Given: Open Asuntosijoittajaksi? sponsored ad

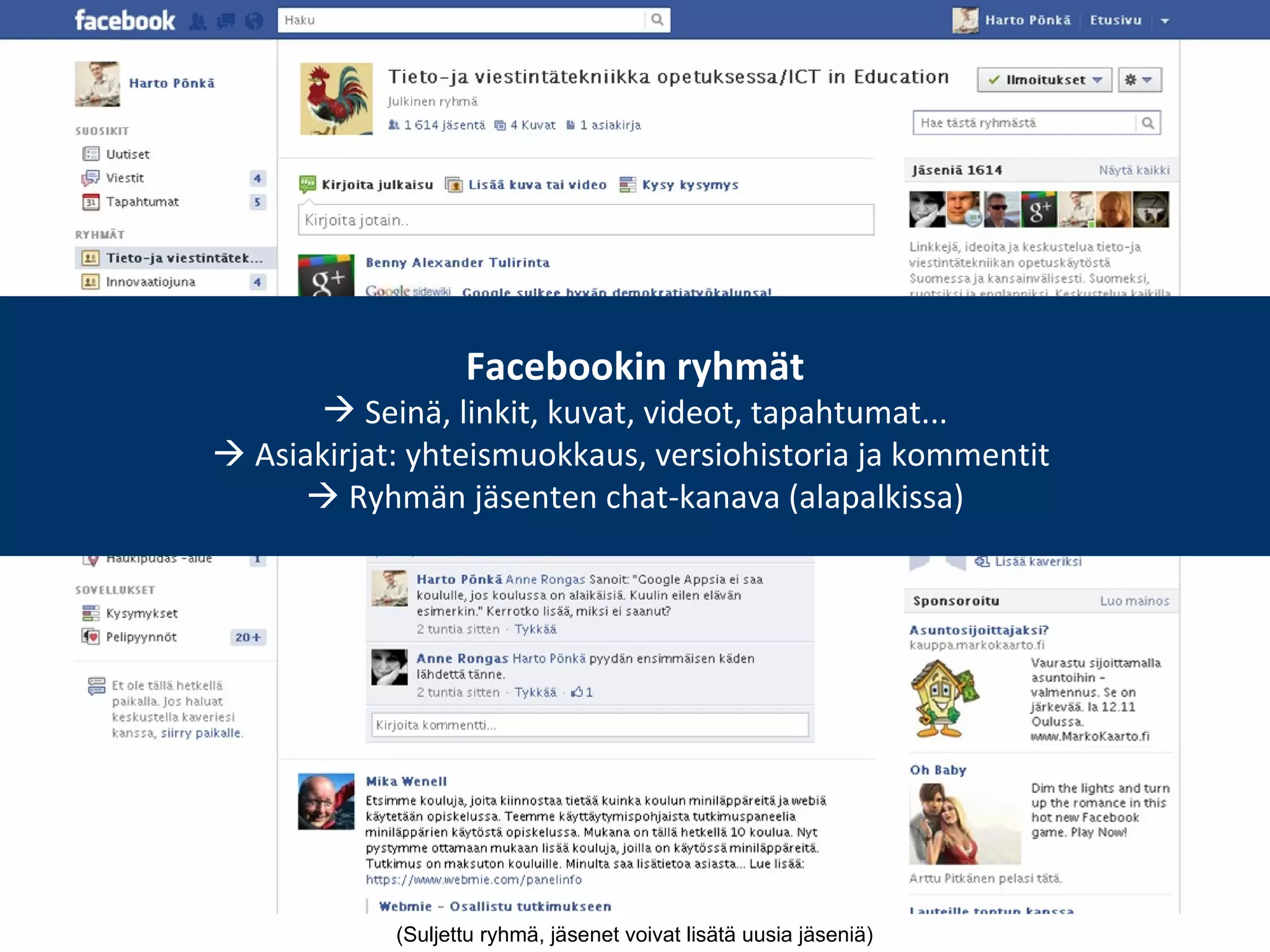Looking at the screenshot, I should 979,630.
